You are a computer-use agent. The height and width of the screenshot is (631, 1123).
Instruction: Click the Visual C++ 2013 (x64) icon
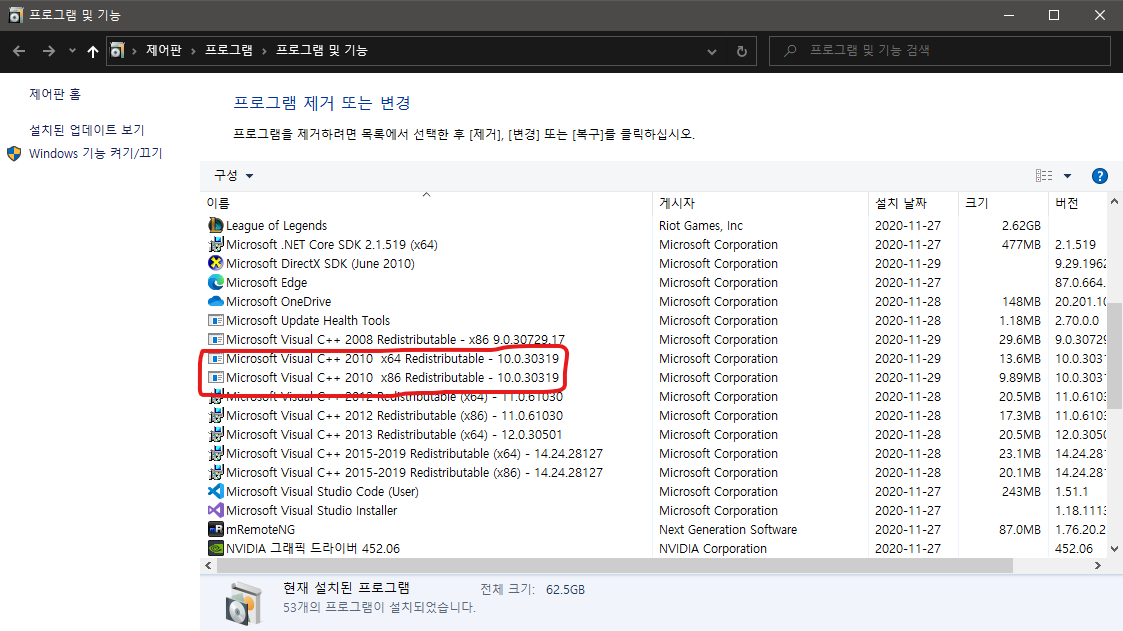click(216, 434)
